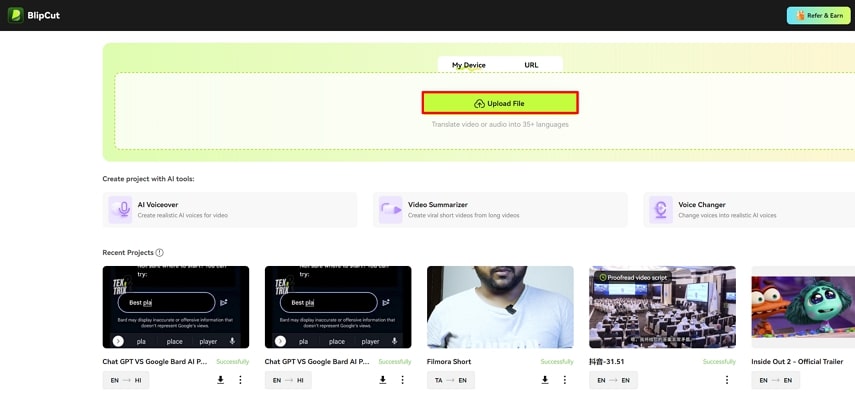The width and height of the screenshot is (855, 397).
Task: Click the Filmora Short project title
Action: [x=449, y=362]
